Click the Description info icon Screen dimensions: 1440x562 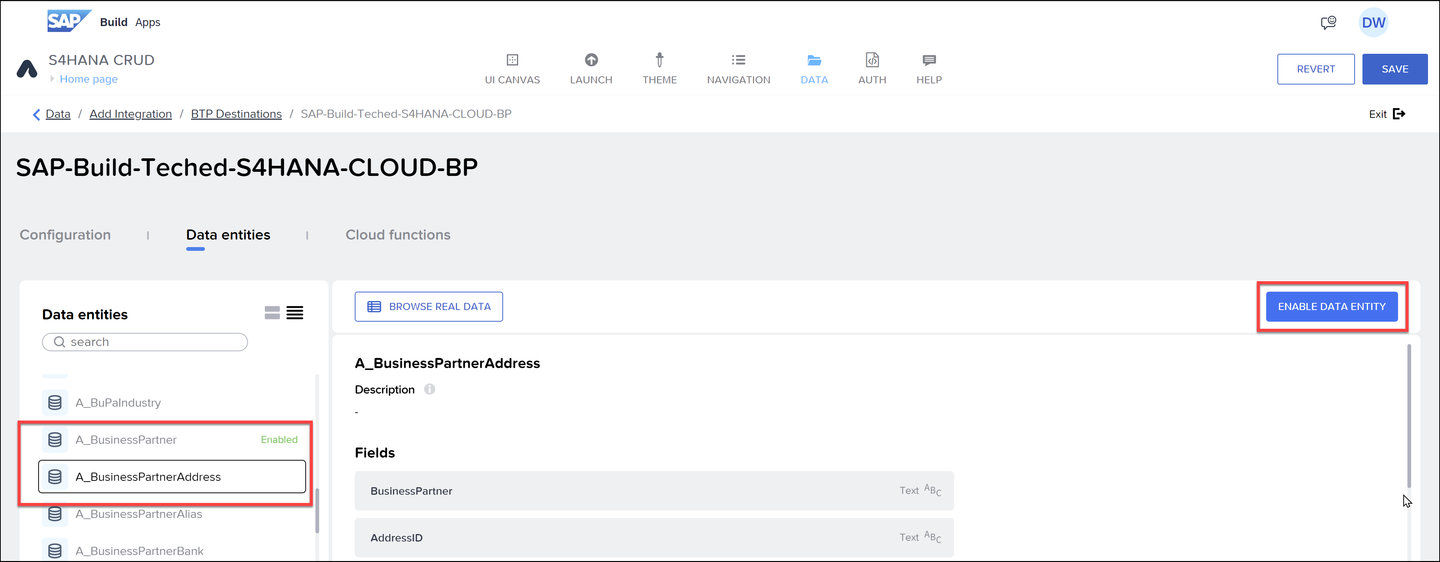(429, 390)
